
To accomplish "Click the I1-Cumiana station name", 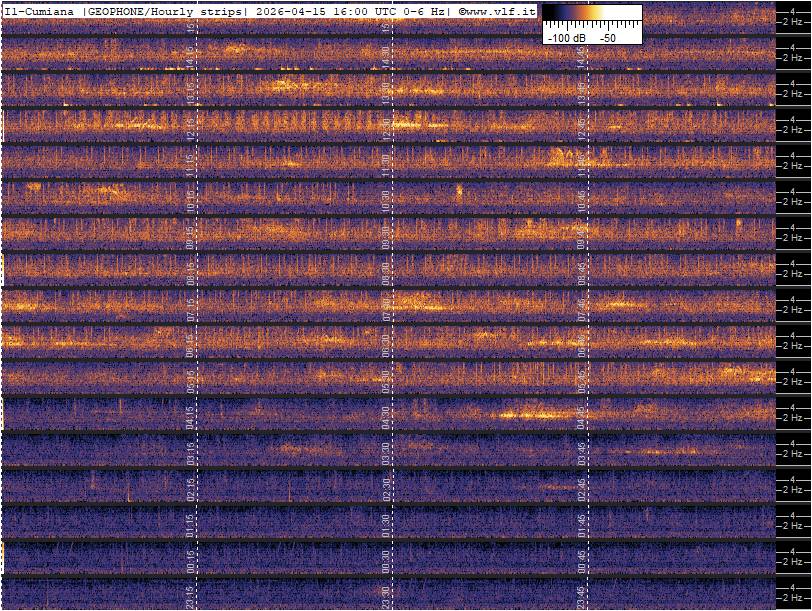I will click(41, 11).
